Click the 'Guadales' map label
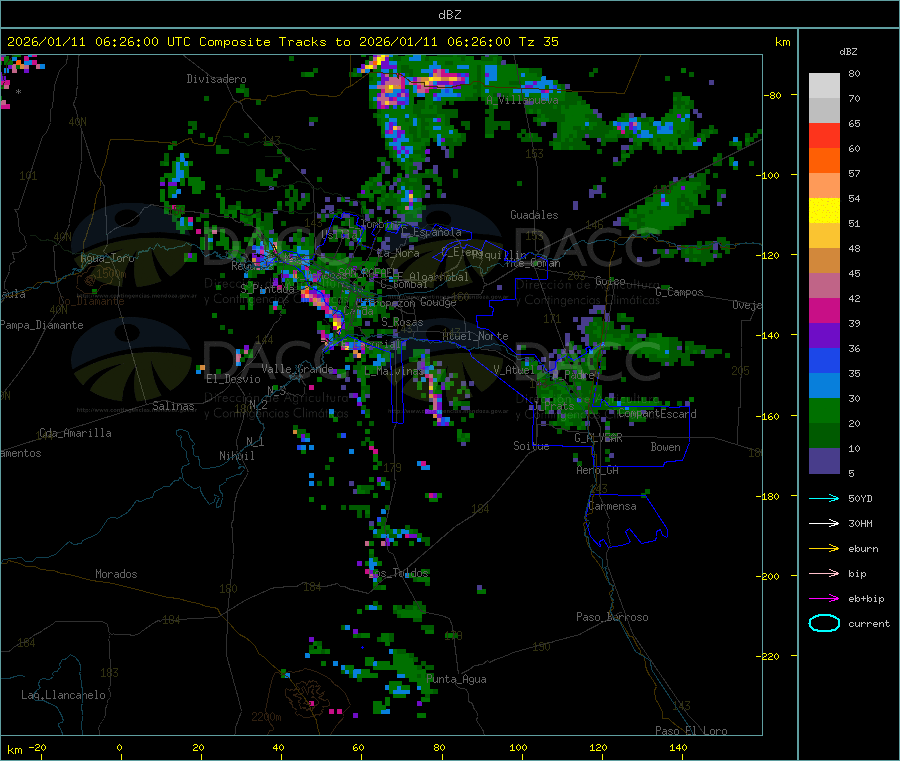Viewport: 900px width, 761px height. (x=534, y=215)
